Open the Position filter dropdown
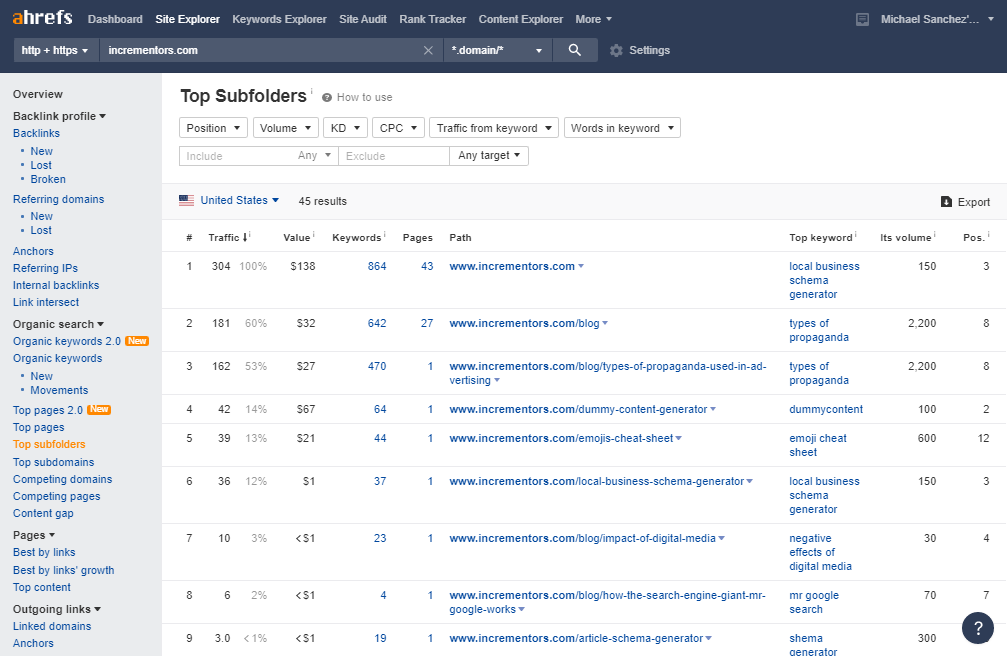The image size is (1007, 656). point(213,128)
